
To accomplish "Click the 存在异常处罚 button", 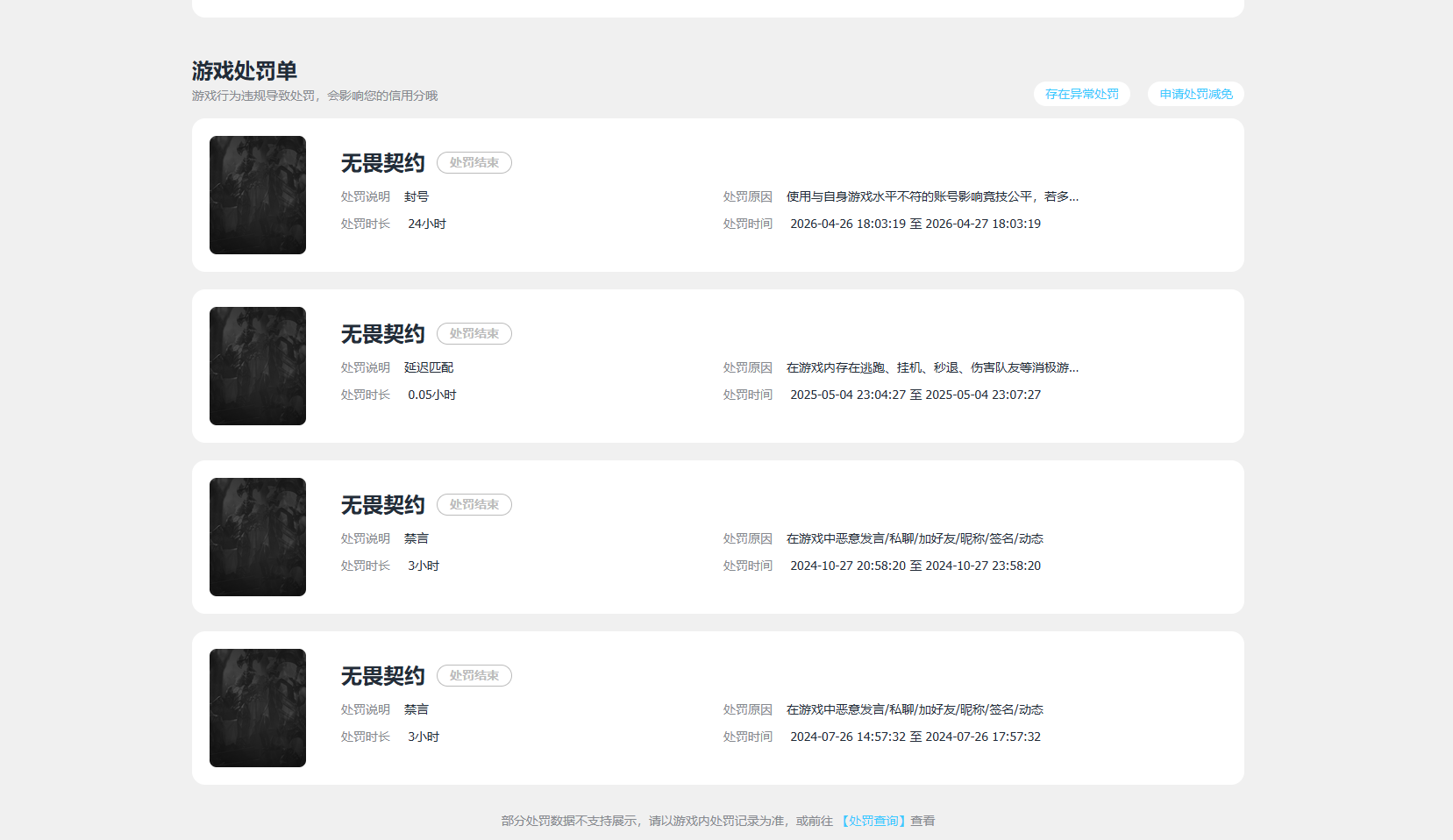I will pyautogui.click(x=1081, y=94).
